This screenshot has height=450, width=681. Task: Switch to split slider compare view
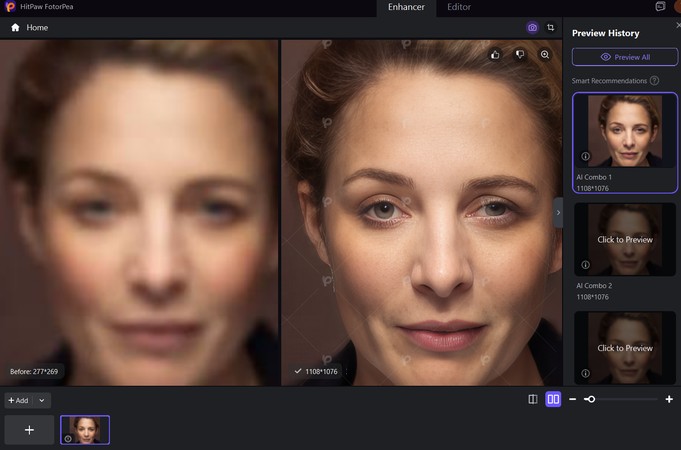tap(532, 399)
